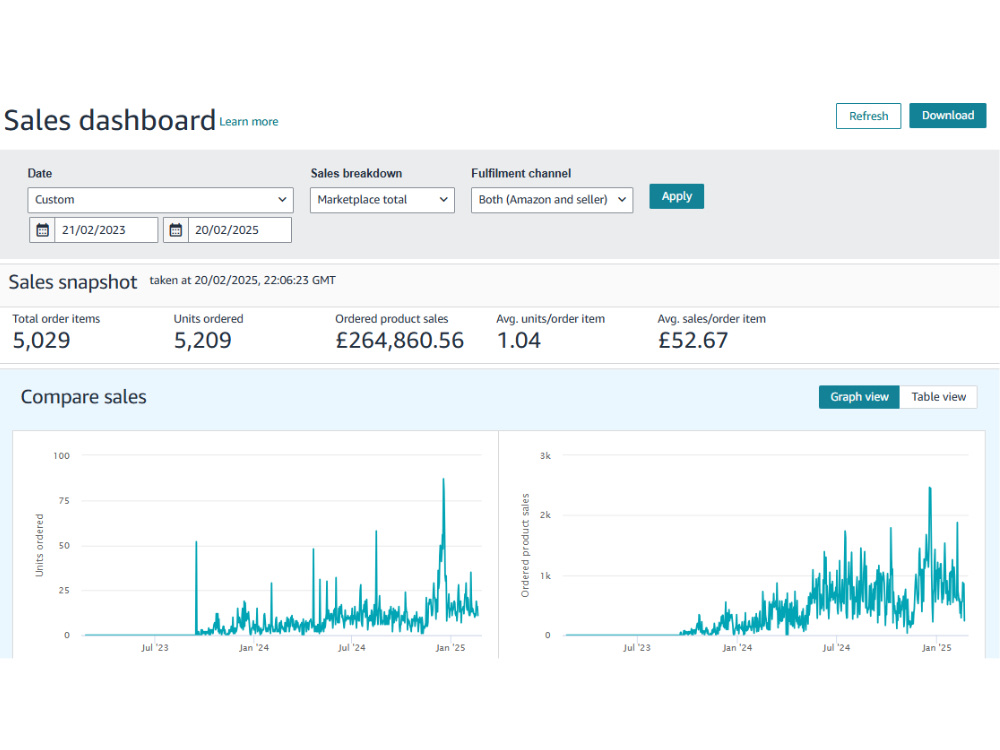Edit the 21/02/2023 start date field

107,230
